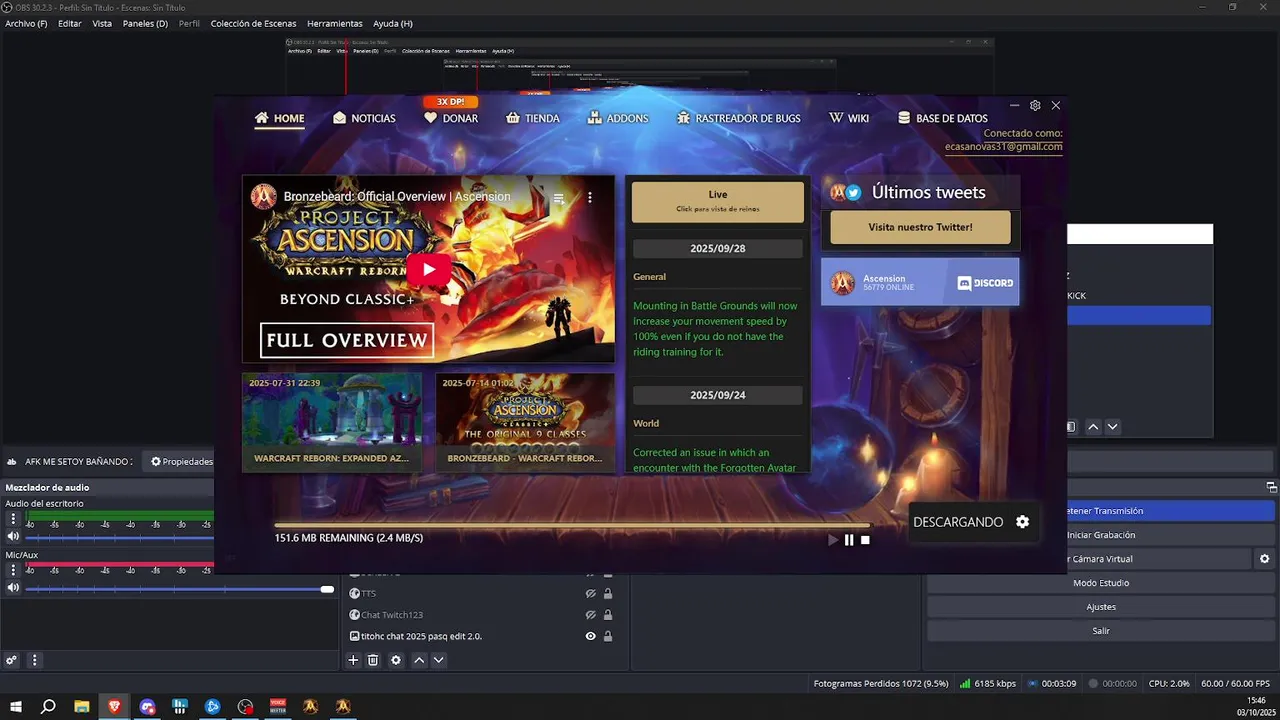This screenshot has height=720, width=1280.
Task: Adjust the Mic/Aux volume slider
Action: (180, 589)
